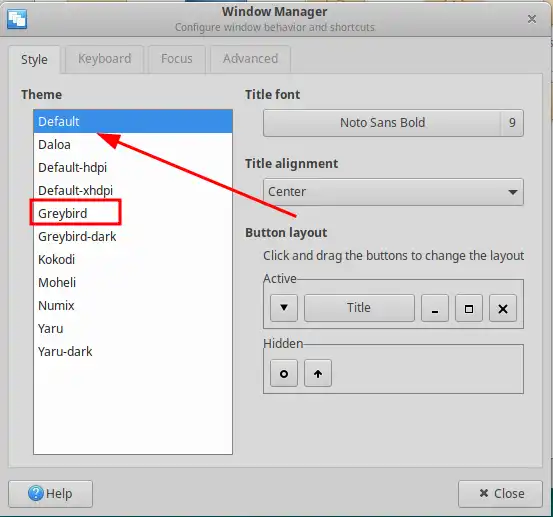Select the Greybird theme
553x517 pixels.
point(133,213)
